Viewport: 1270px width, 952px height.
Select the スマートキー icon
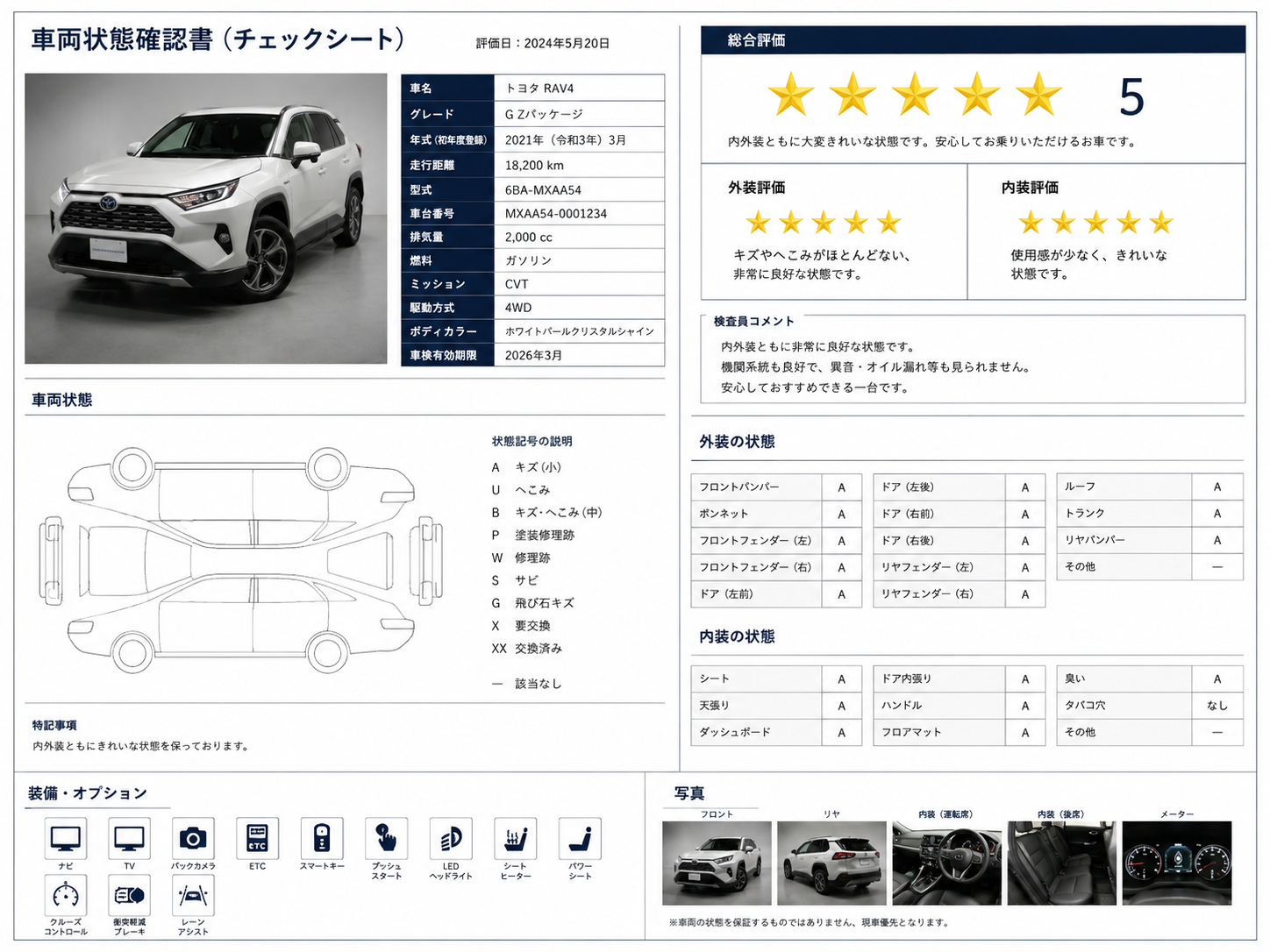click(322, 839)
